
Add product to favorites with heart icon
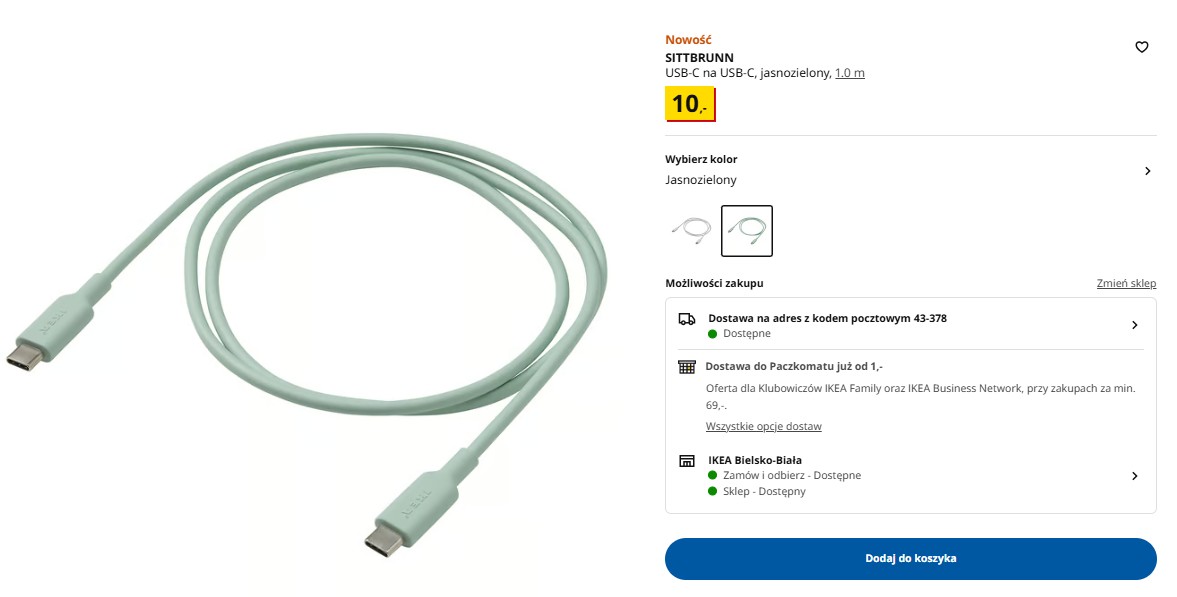coord(1141,47)
